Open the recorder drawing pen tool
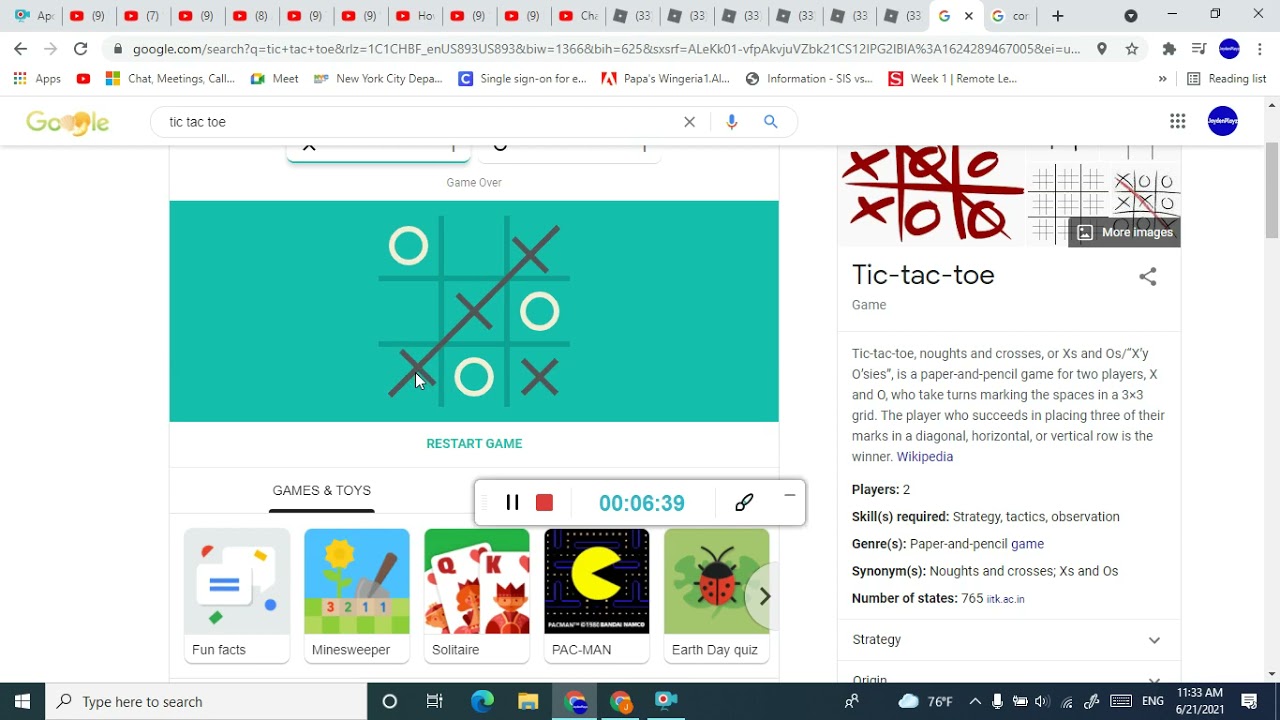The height and width of the screenshot is (720, 1280). pyautogui.click(x=744, y=503)
